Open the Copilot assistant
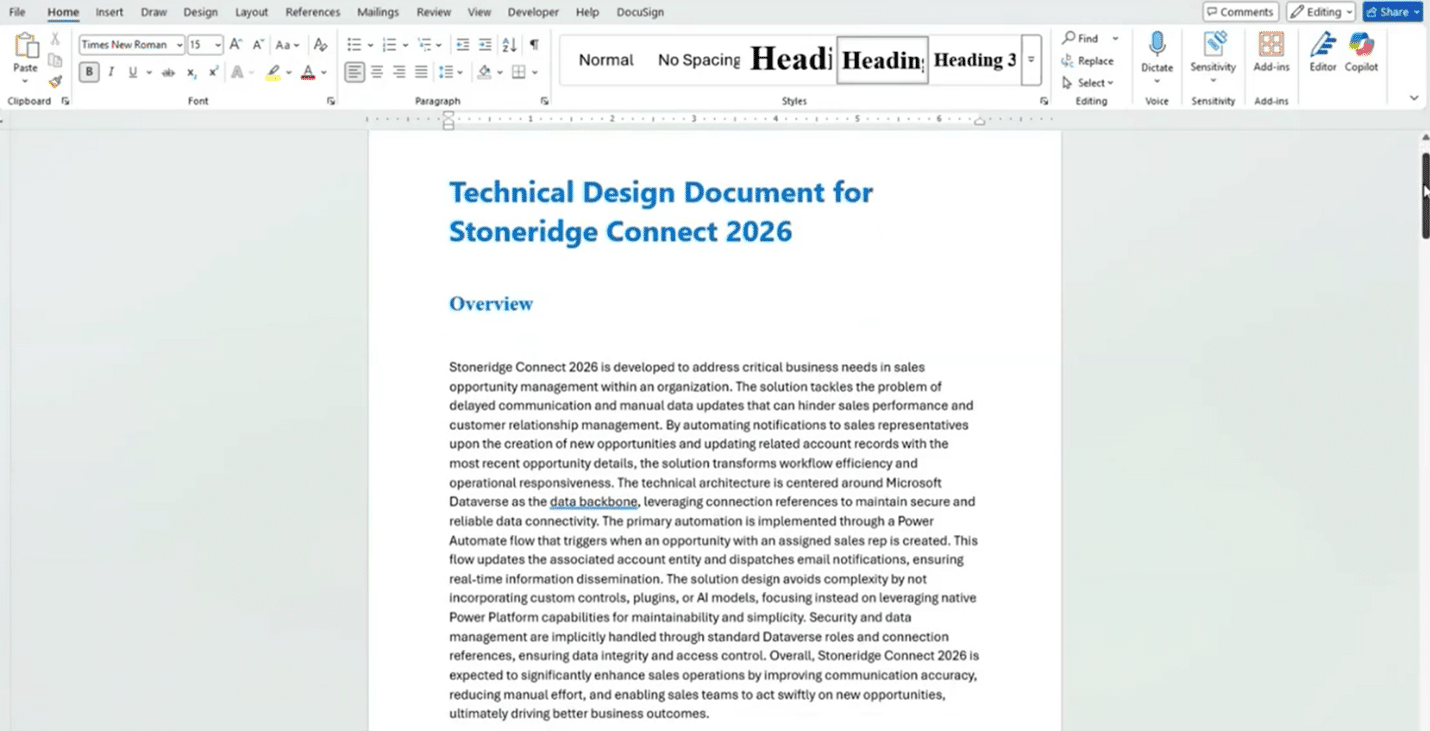1430x731 pixels. point(1361,52)
